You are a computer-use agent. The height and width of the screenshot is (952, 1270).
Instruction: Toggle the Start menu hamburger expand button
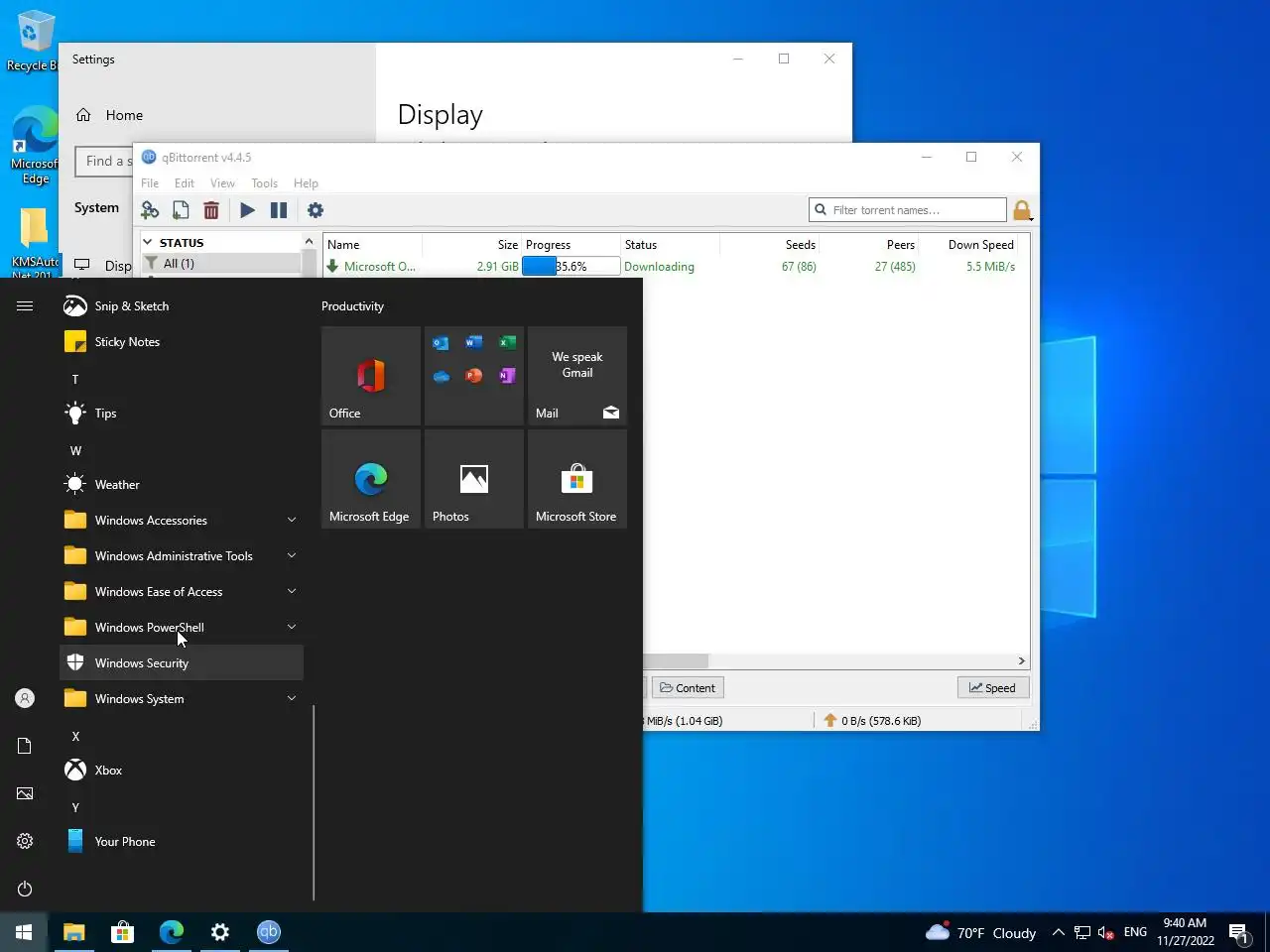click(x=25, y=306)
